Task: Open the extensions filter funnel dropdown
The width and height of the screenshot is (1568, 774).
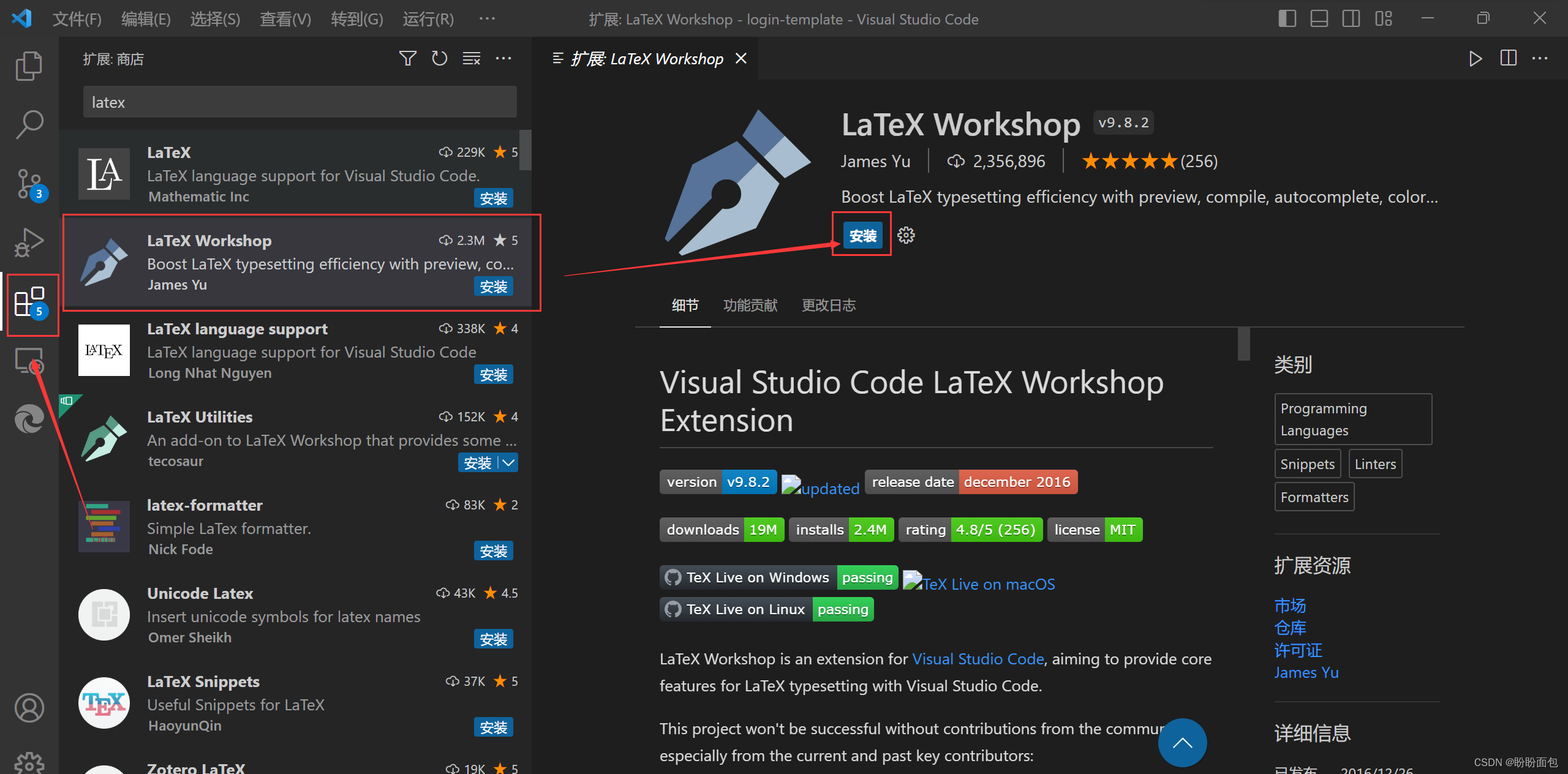Action: 407,58
